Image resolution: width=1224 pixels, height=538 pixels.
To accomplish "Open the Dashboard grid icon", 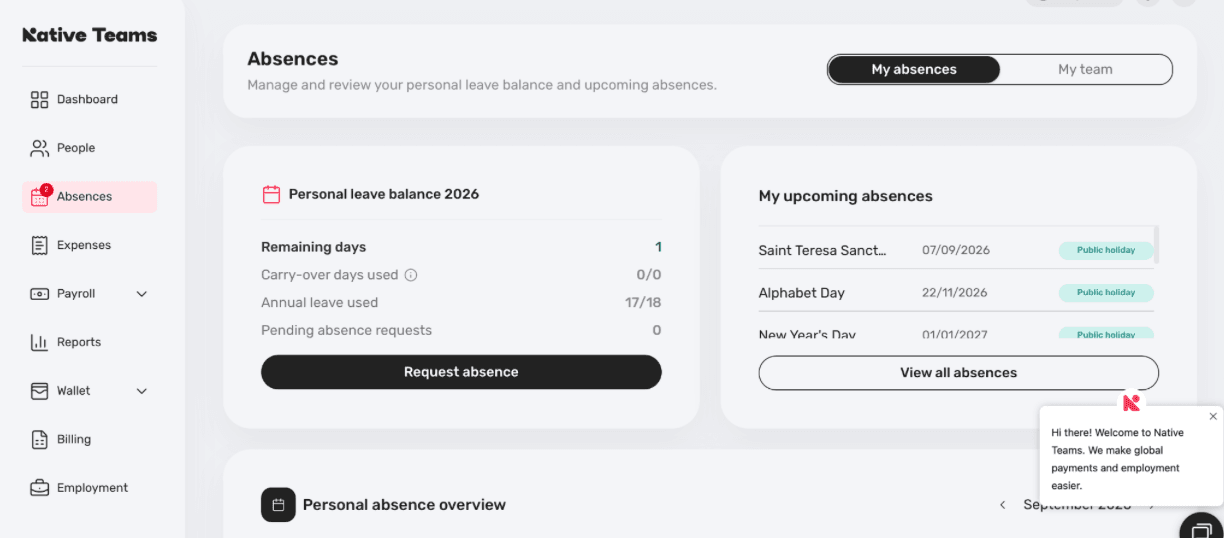I will click(x=39, y=100).
